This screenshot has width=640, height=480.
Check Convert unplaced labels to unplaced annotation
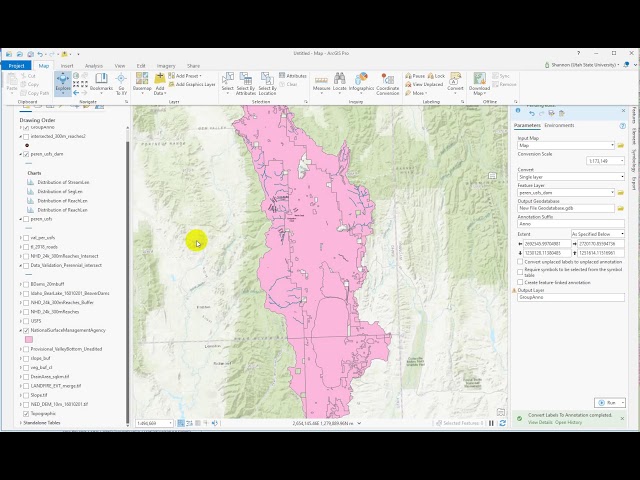point(520,262)
